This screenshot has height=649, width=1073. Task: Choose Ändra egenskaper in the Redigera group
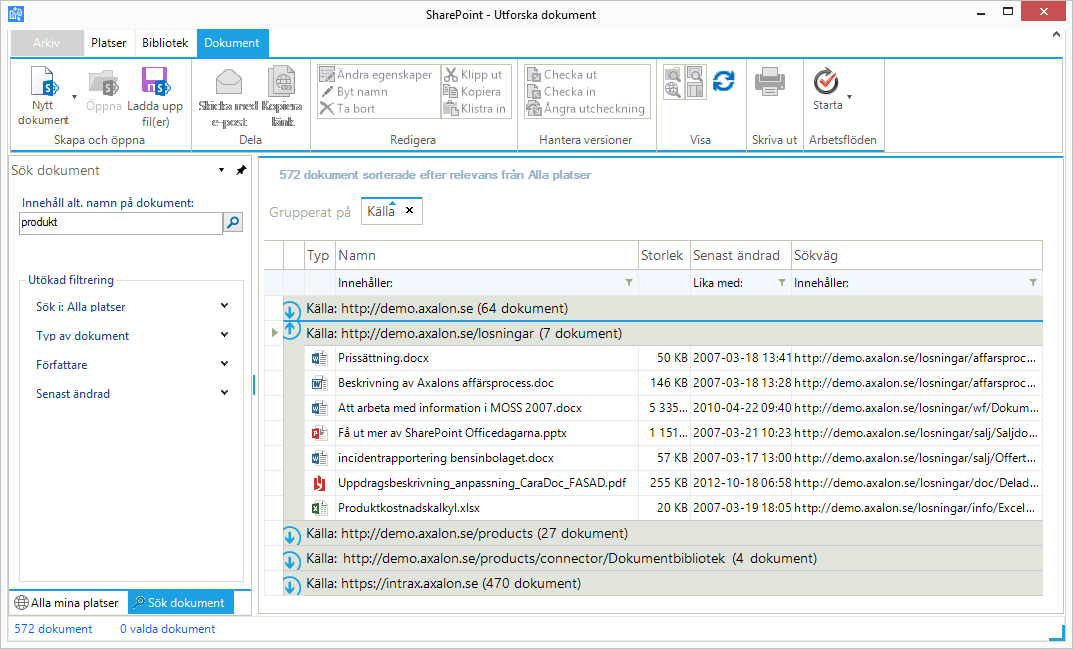pyautogui.click(x=376, y=75)
